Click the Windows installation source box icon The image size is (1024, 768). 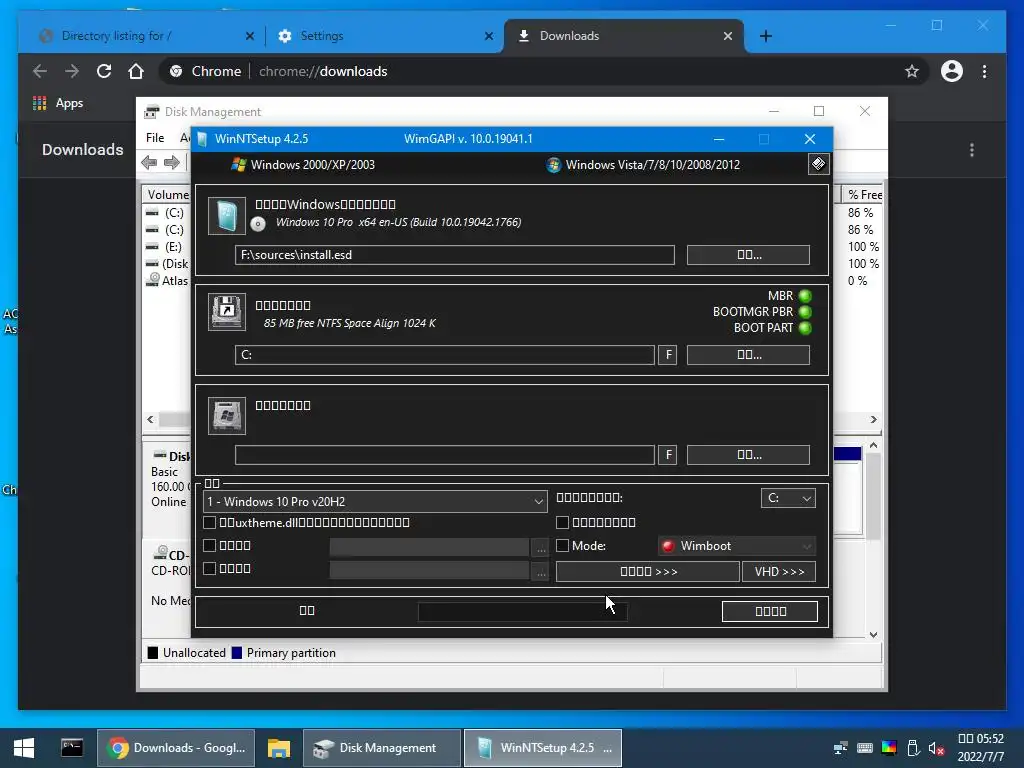point(227,216)
